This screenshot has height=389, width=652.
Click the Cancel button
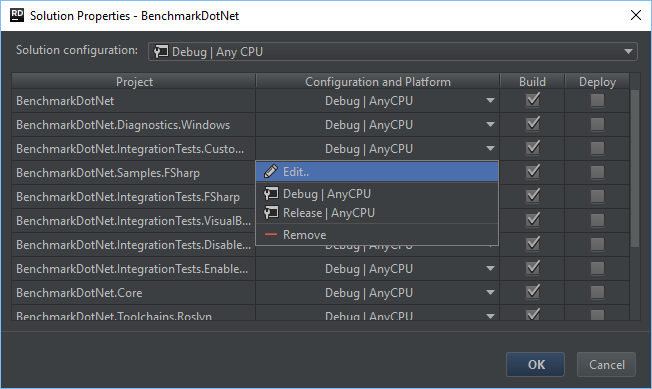(606, 364)
